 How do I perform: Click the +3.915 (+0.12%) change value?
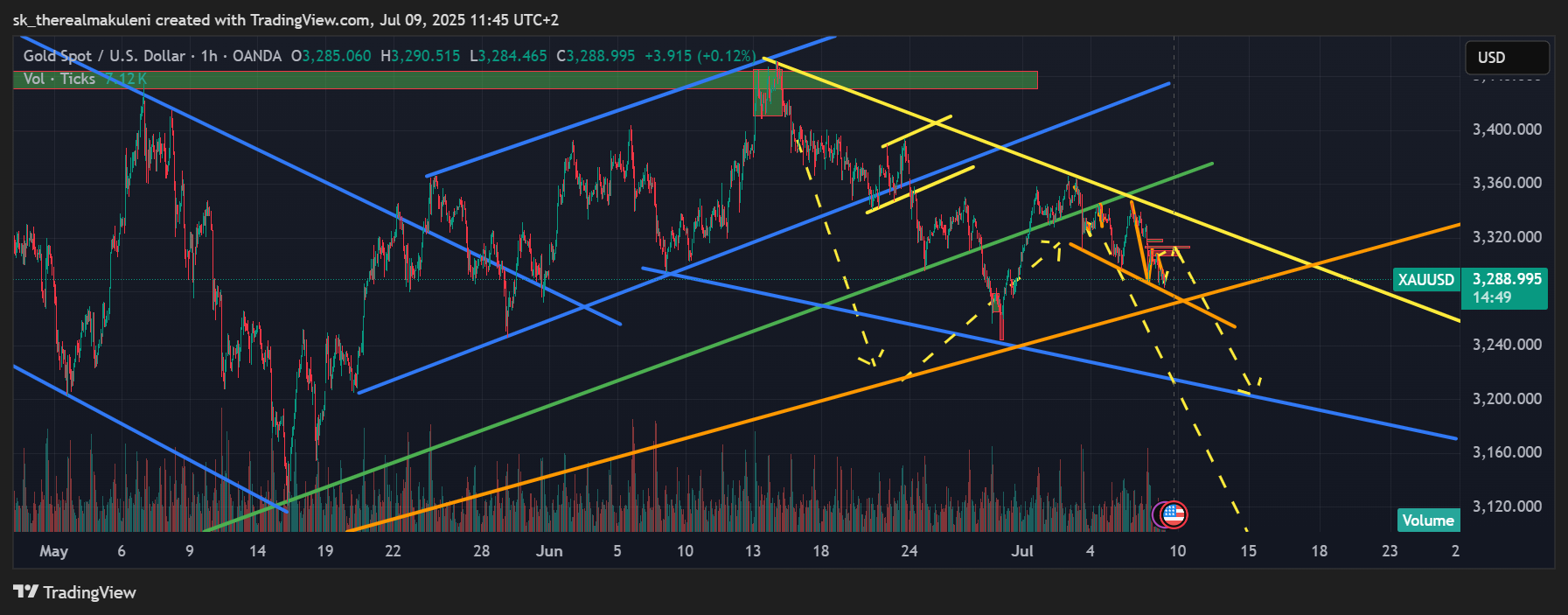click(700, 56)
